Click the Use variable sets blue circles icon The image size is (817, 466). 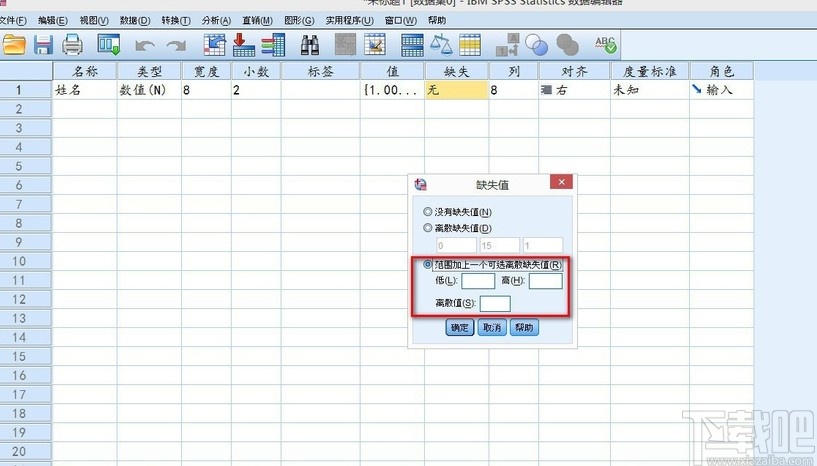coord(536,45)
